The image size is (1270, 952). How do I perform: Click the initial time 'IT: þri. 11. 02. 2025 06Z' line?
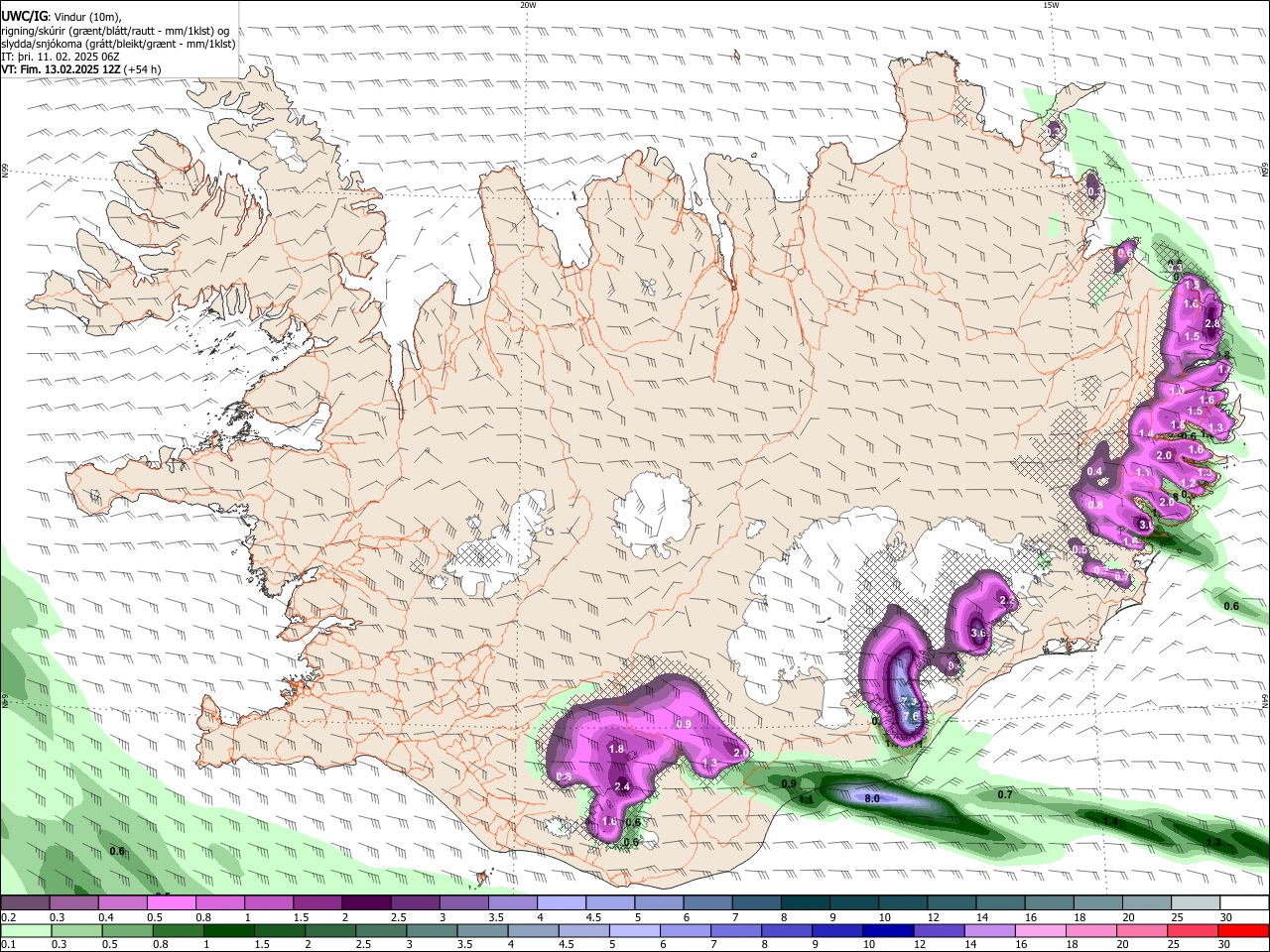coord(60,57)
